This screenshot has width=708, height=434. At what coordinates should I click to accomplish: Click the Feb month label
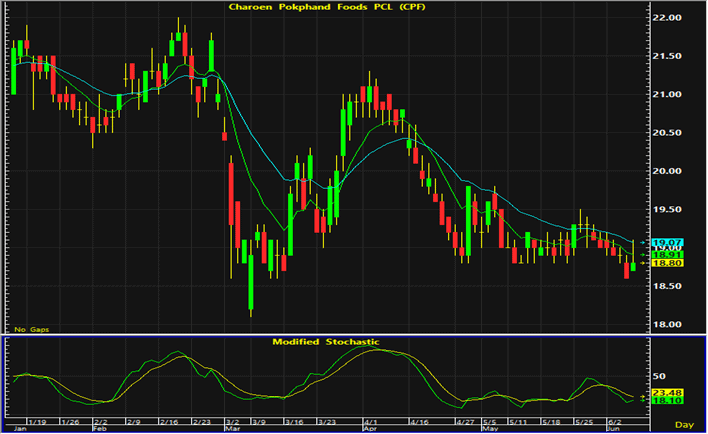point(99,428)
